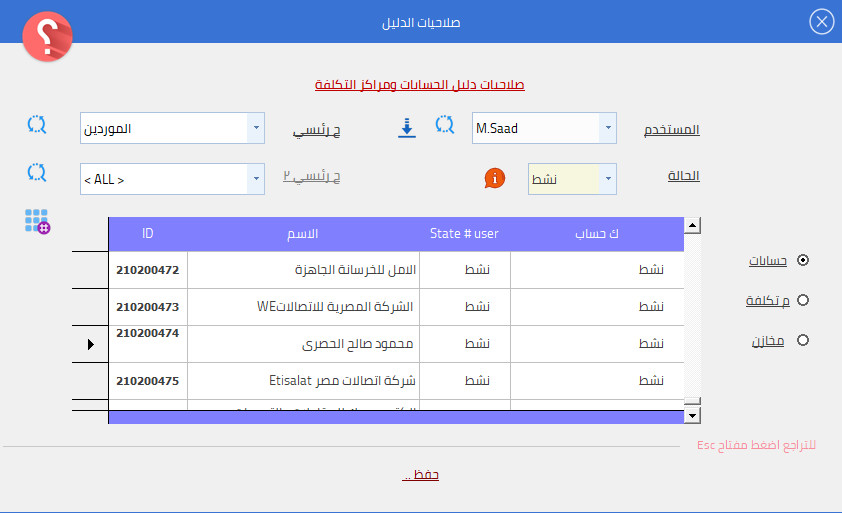
Task: Expand the نشط status dropdown
Action: click(x=608, y=180)
